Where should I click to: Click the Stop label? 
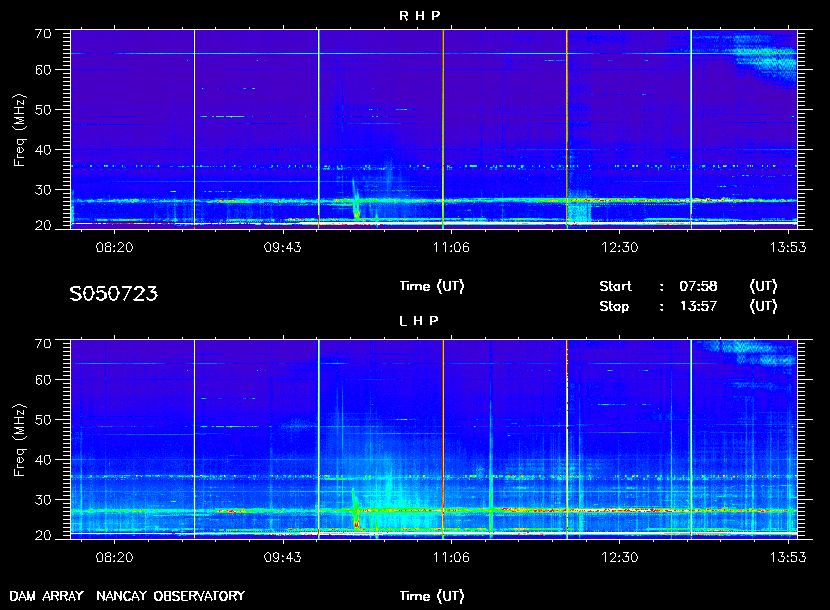pos(614,306)
